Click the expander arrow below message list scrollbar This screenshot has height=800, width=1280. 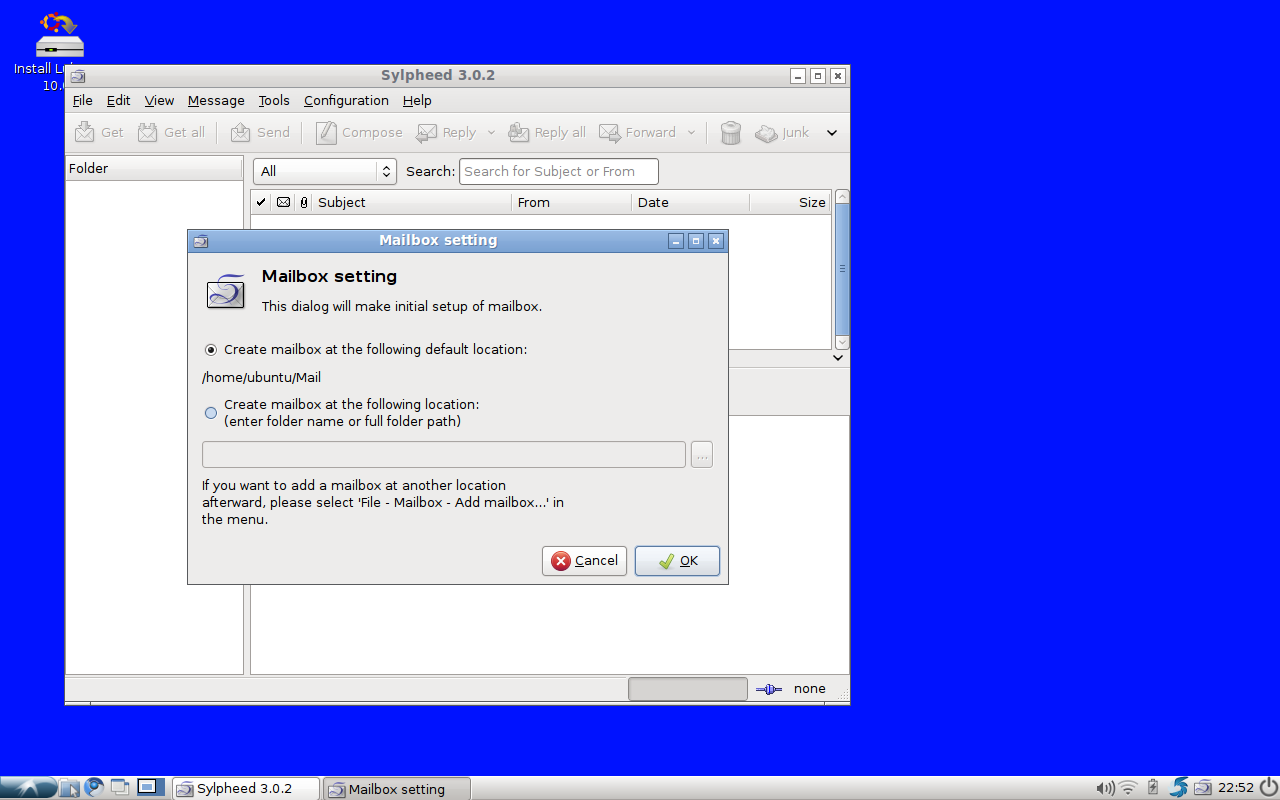coord(840,358)
